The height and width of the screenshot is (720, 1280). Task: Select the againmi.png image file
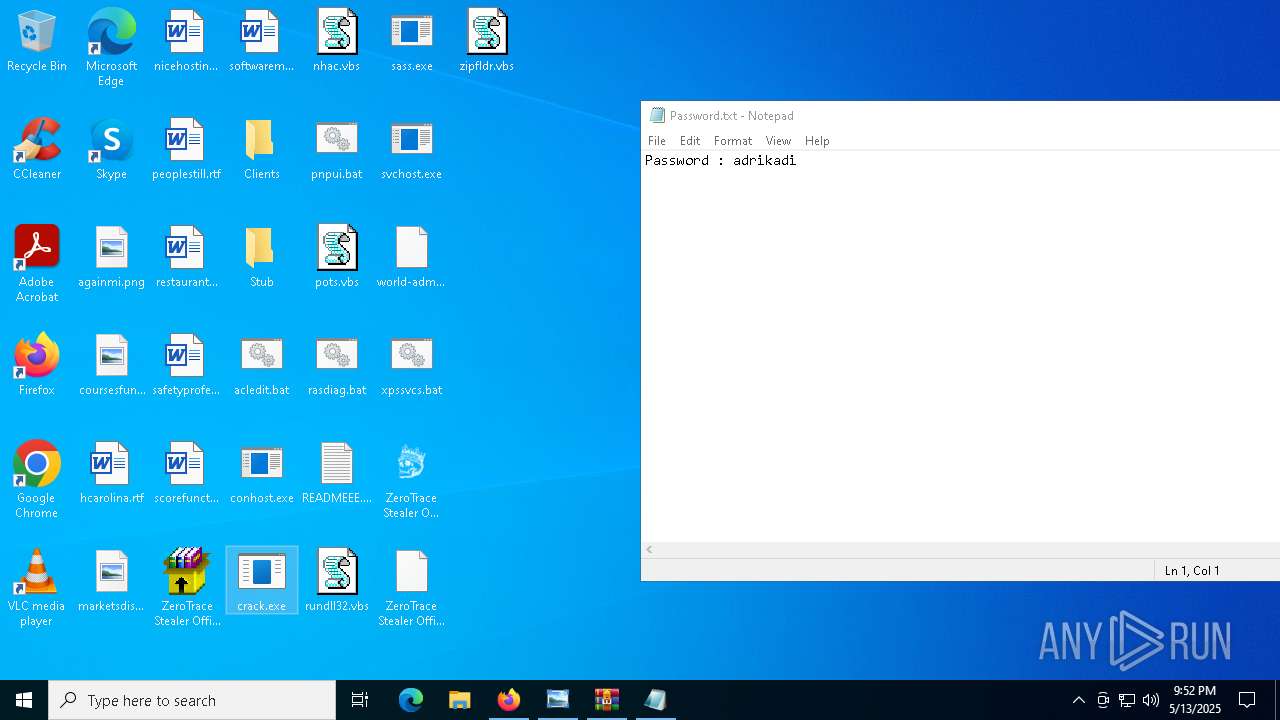coord(111,258)
